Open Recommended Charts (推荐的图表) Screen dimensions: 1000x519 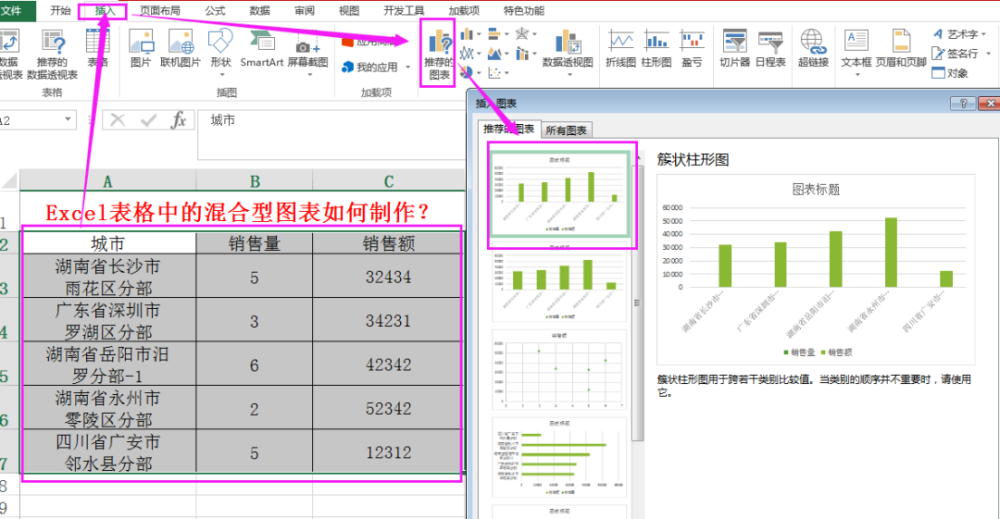pos(438,56)
